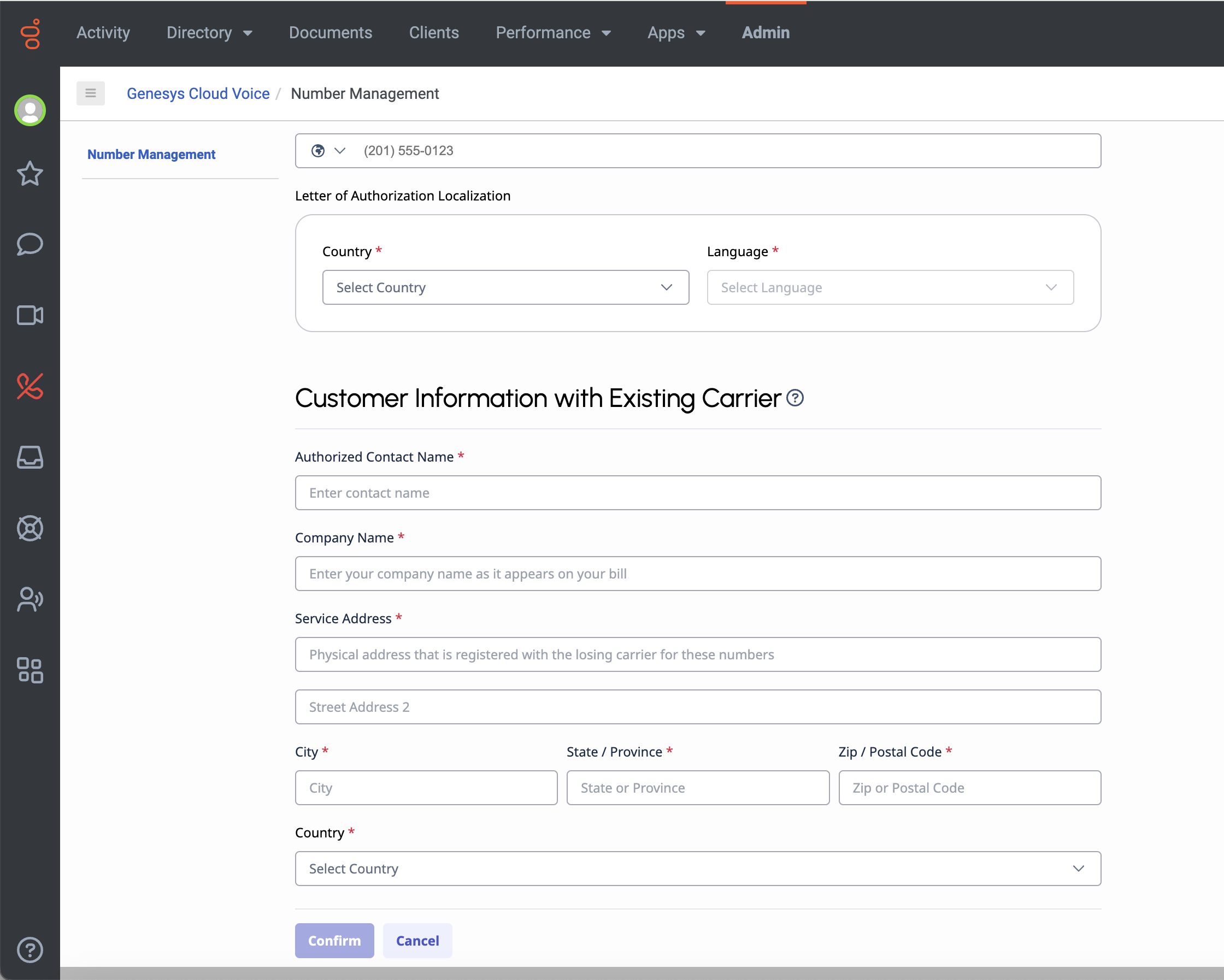The height and width of the screenshot is (980, 1224).
Task: Open the phone country code globe dropdown
Action: (x=328, y=151)
